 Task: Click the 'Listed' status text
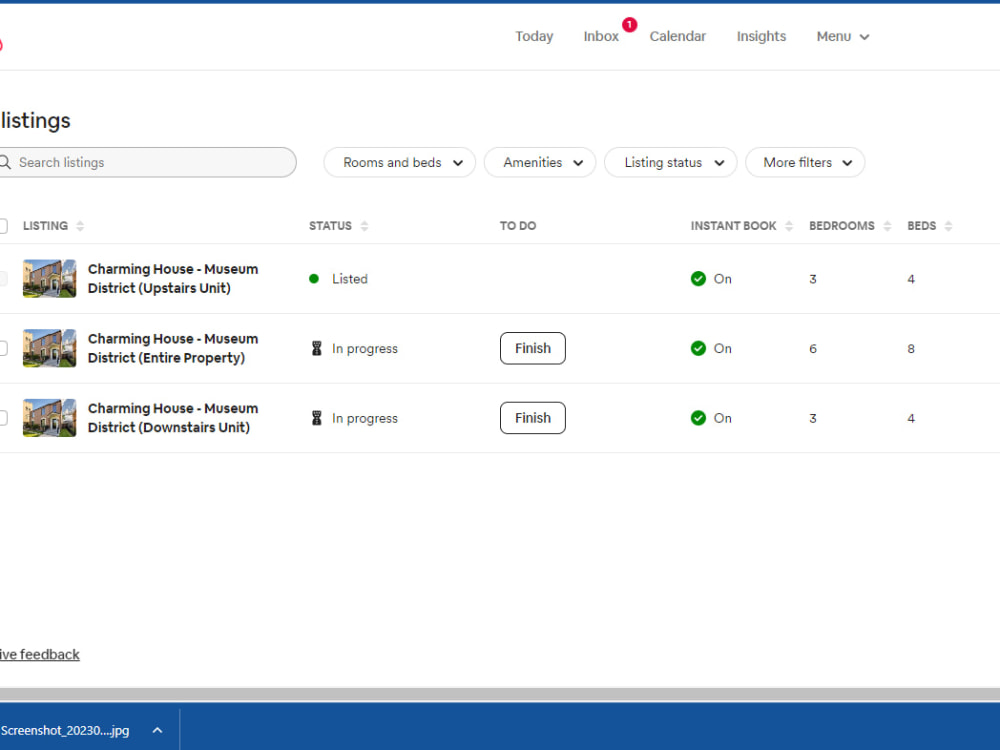[x=349, y=279]
